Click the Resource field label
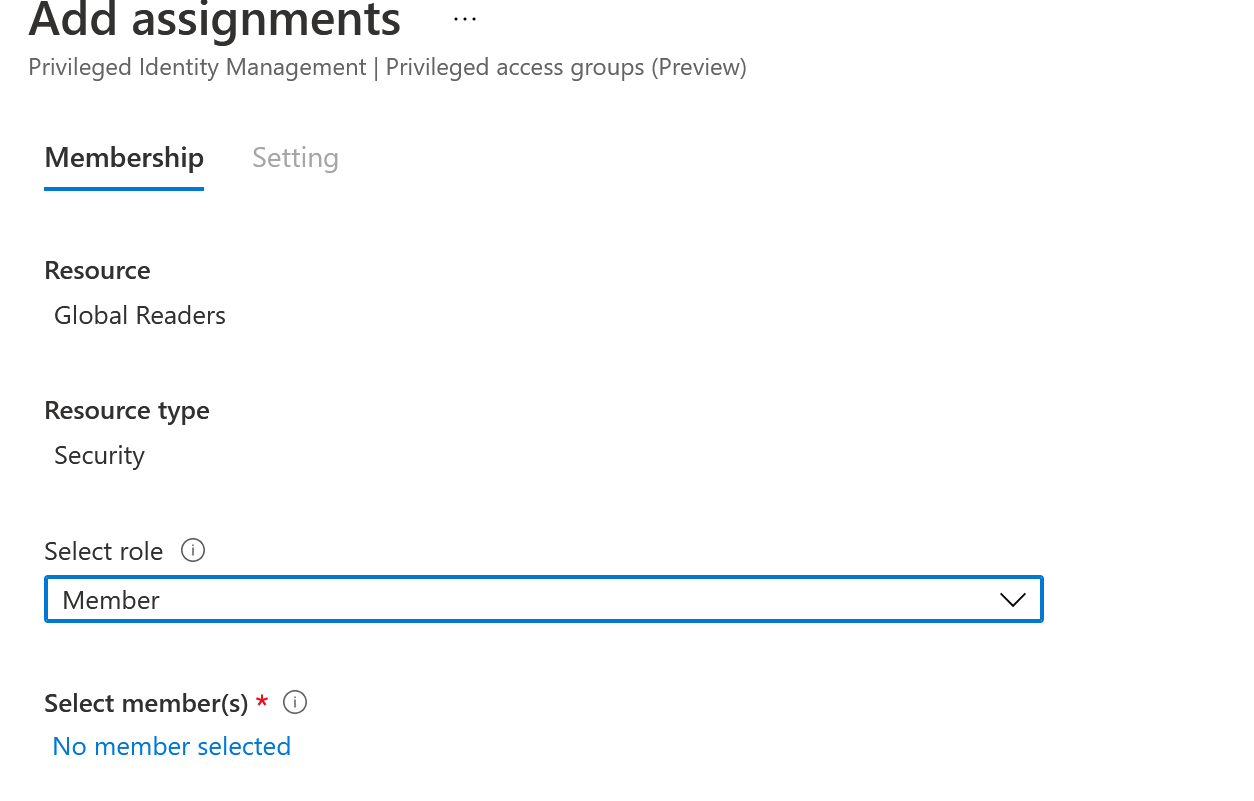The image size is (1254, 801). click(x=97, y=270)
